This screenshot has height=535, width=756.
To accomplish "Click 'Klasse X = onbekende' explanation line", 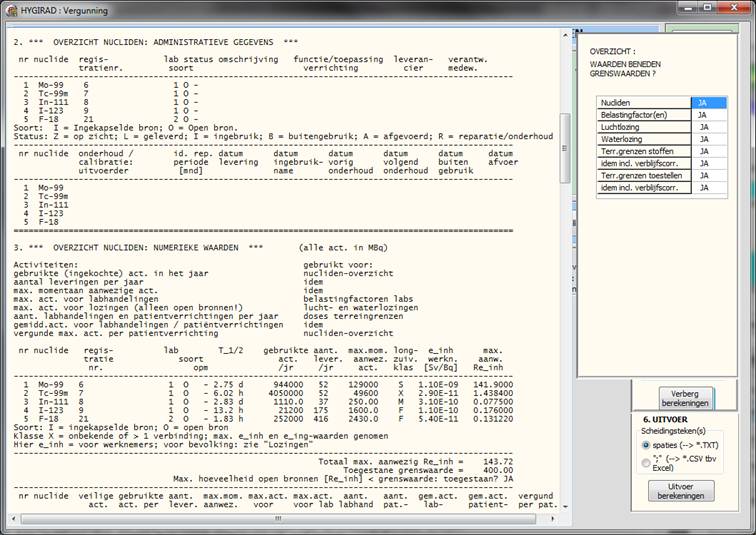I will point(201,436).
